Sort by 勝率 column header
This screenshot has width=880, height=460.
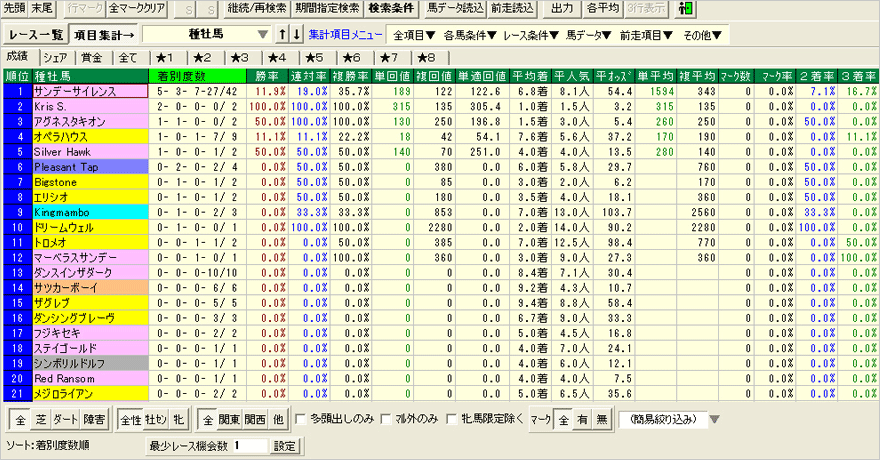pos(267,76)
